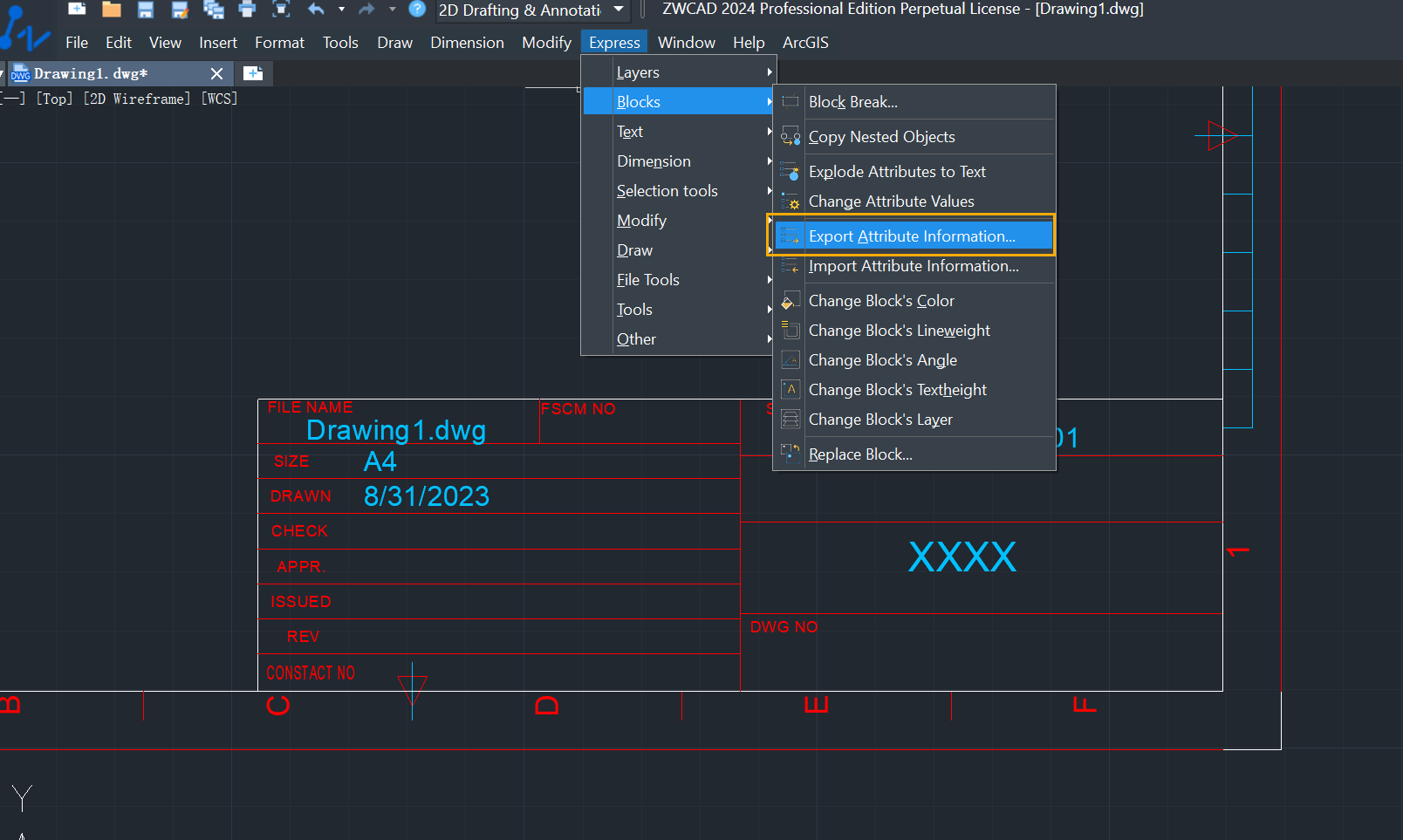Click the Open folder icon
The image size is (1403, 840).
[x=111, y=10]
